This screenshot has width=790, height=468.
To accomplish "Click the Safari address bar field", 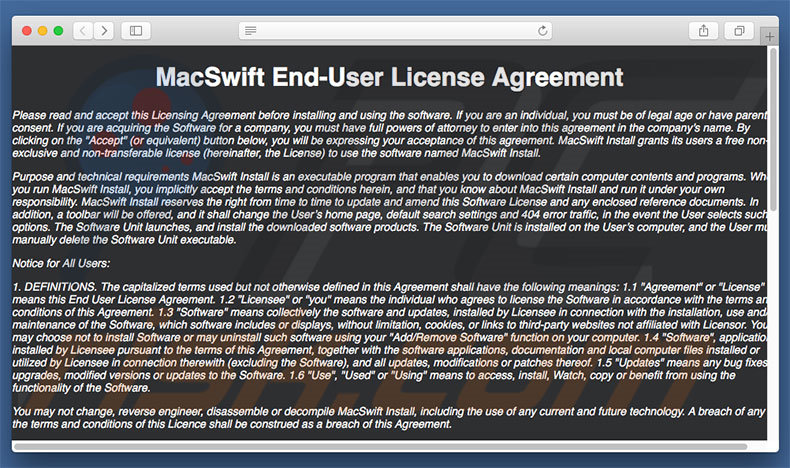I will pos(396,31).
